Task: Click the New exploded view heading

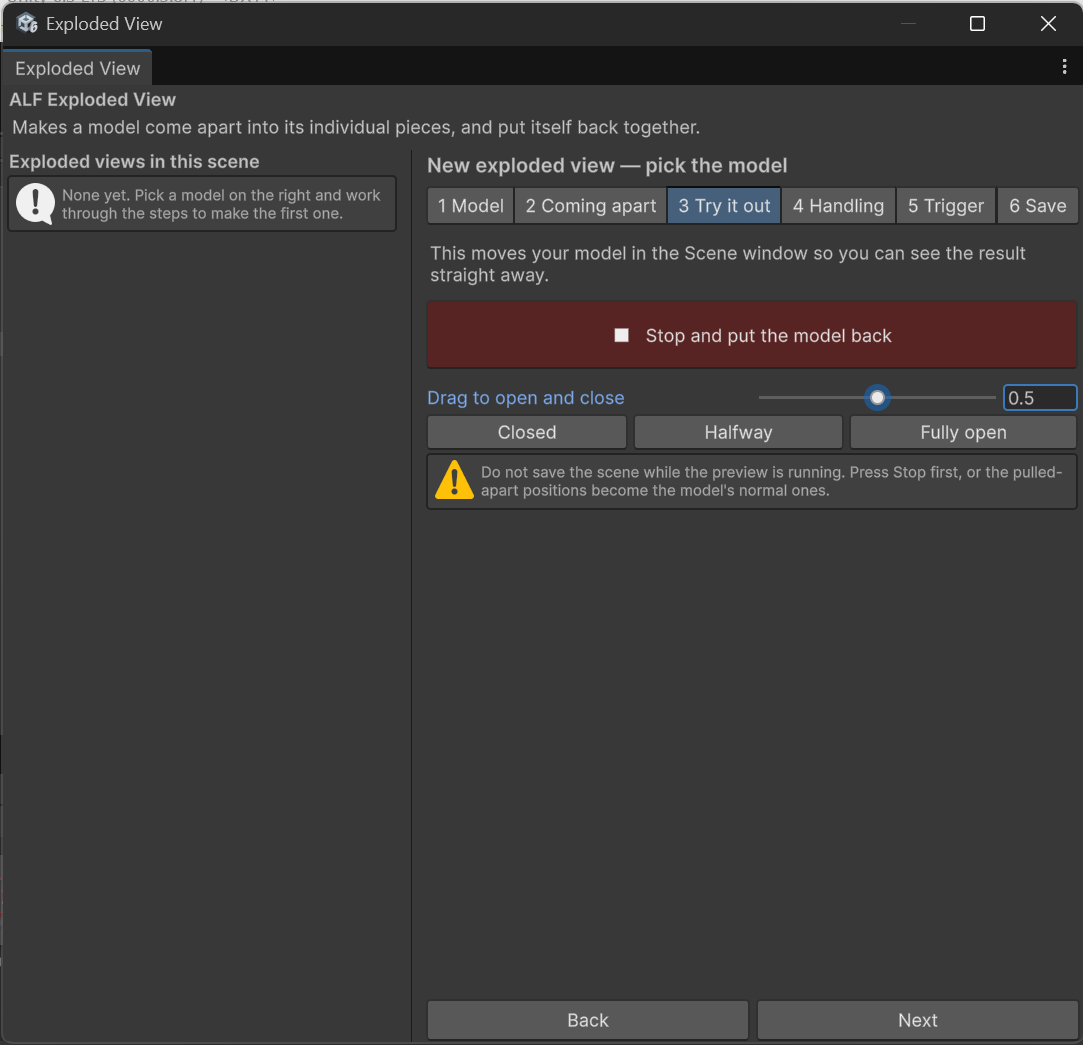Action: (x=607, y=166)
